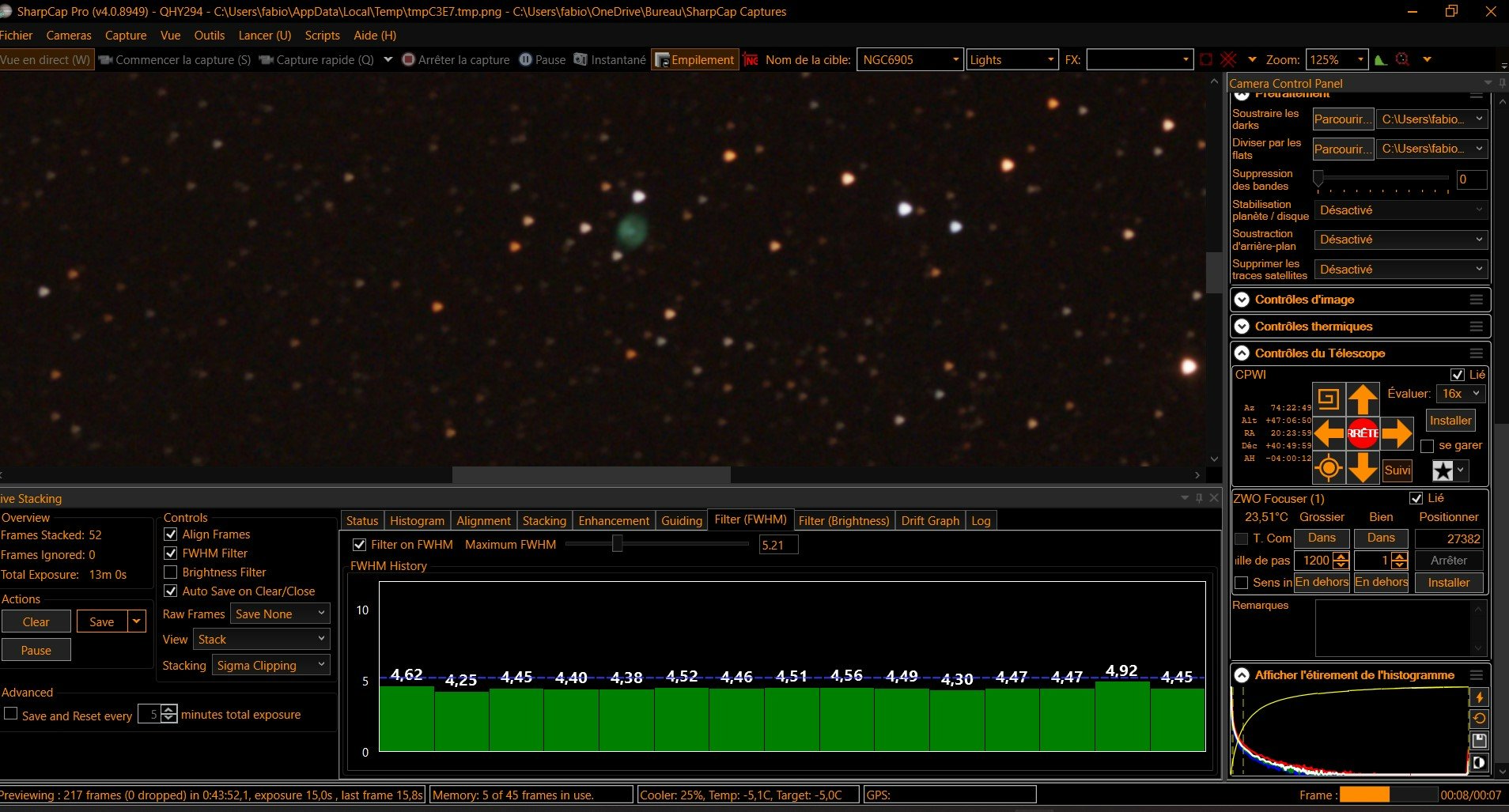Click the lightning auto-stretch histogram icon

click(x=1479, y=697)
